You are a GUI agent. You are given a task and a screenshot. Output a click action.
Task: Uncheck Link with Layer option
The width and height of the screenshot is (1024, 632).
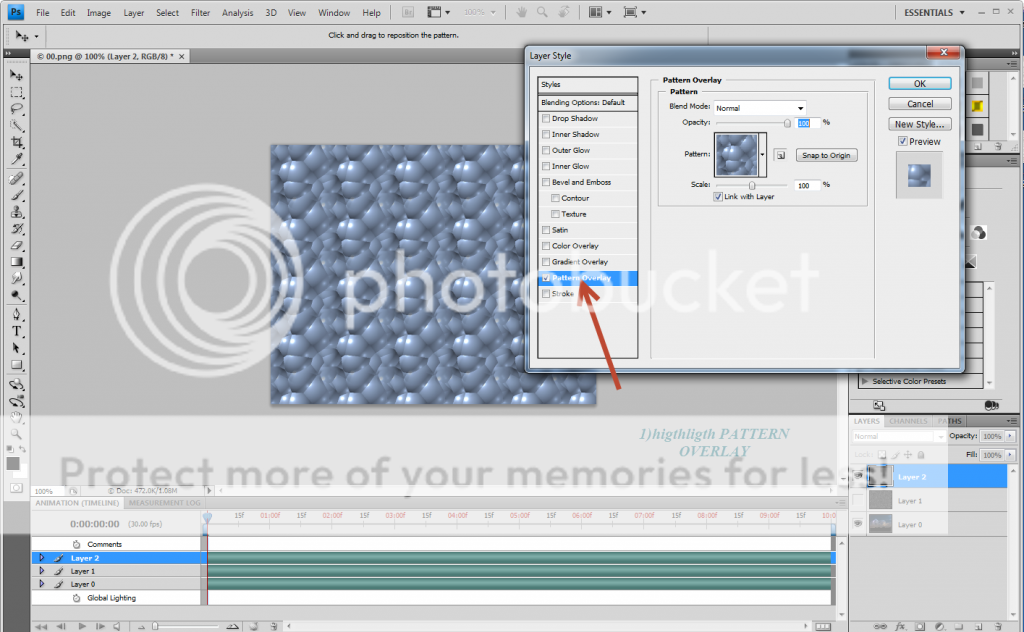pyautogui.click(x=718, y=197)
